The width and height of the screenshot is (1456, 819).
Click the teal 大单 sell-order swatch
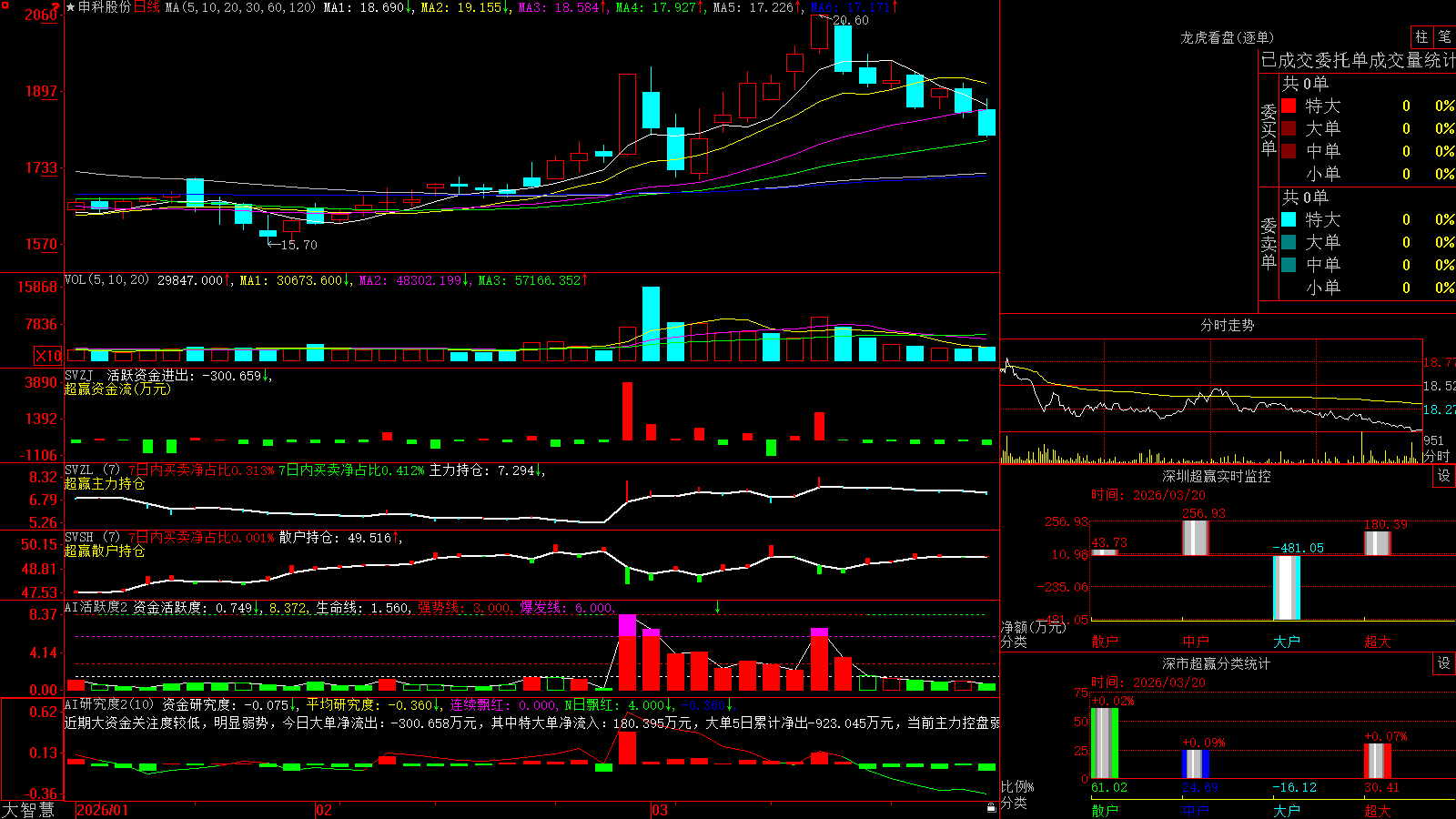[x=1289, y=242]
